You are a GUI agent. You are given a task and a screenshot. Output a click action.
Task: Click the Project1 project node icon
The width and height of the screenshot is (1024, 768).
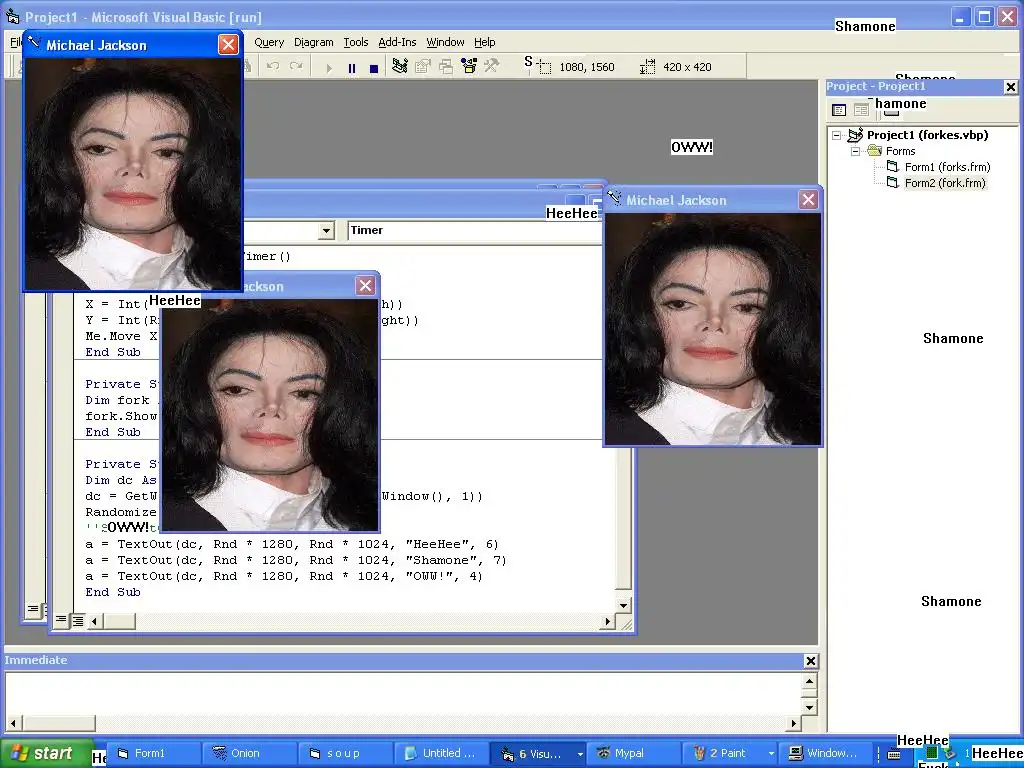tap(856, 135)
